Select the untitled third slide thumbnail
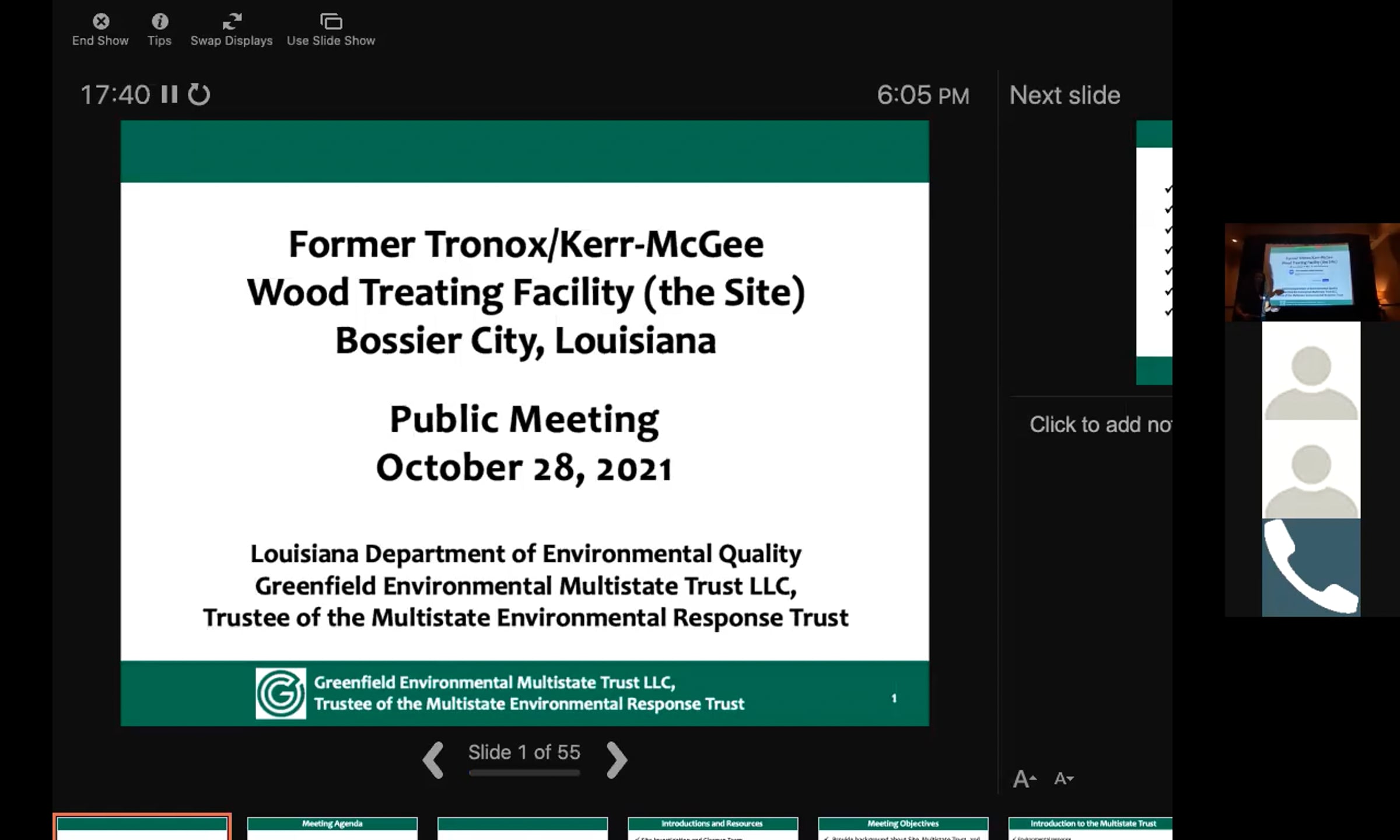Viewport: 1400px width, 840px height. pos(523,828)
